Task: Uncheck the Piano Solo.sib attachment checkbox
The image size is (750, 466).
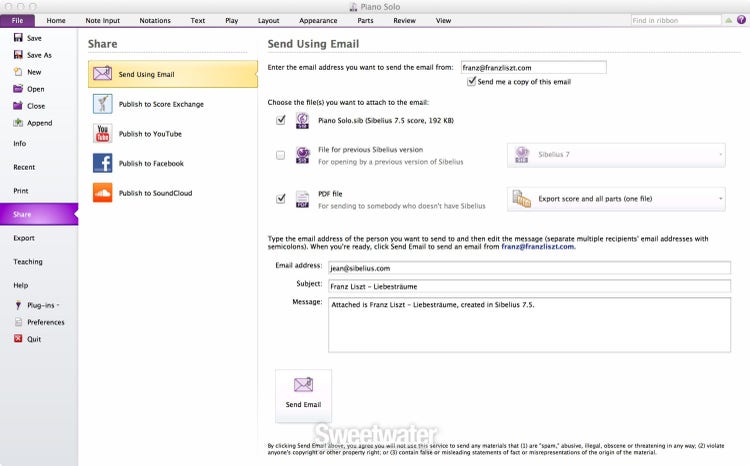Action: click(280, 120)
